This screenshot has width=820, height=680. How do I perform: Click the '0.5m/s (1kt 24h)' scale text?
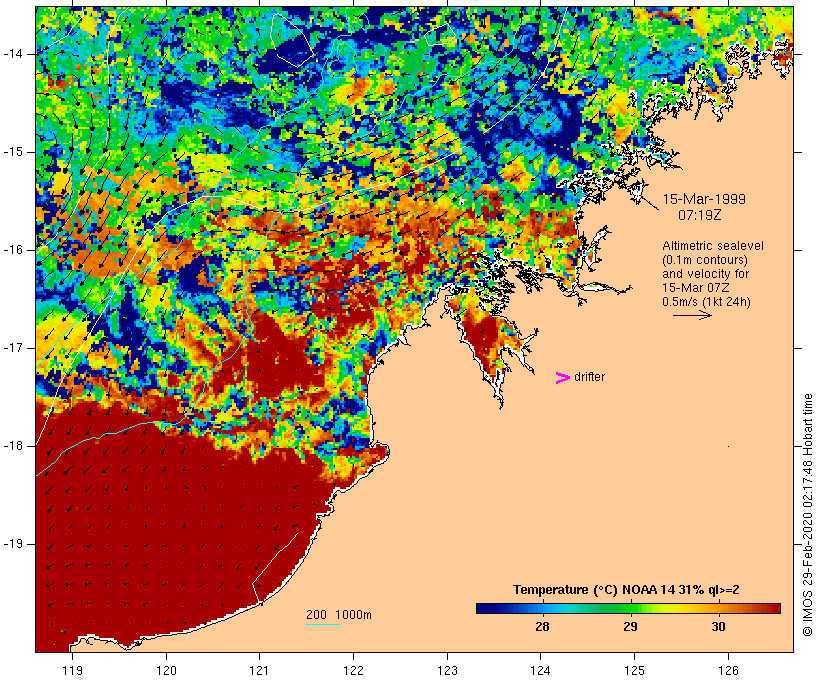(x=706, y=302)
